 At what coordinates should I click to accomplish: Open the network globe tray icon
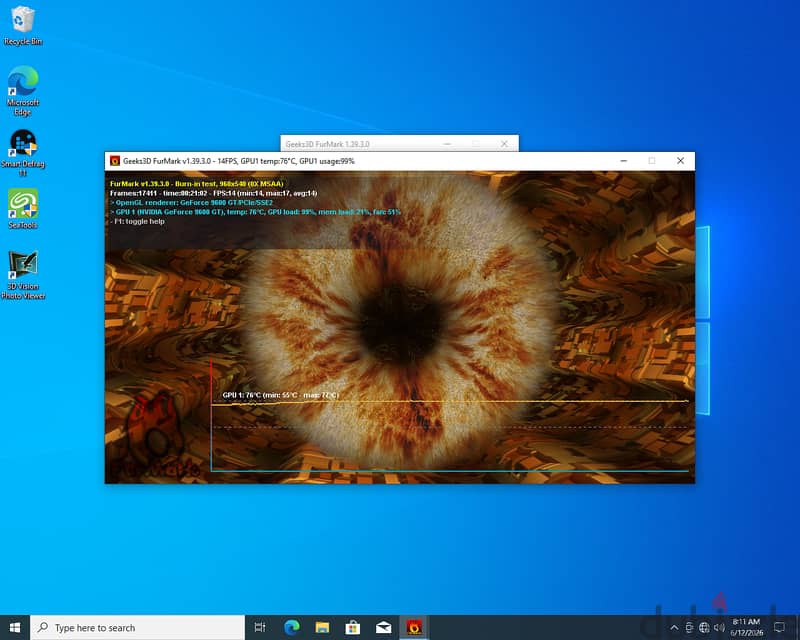point(704,628)
